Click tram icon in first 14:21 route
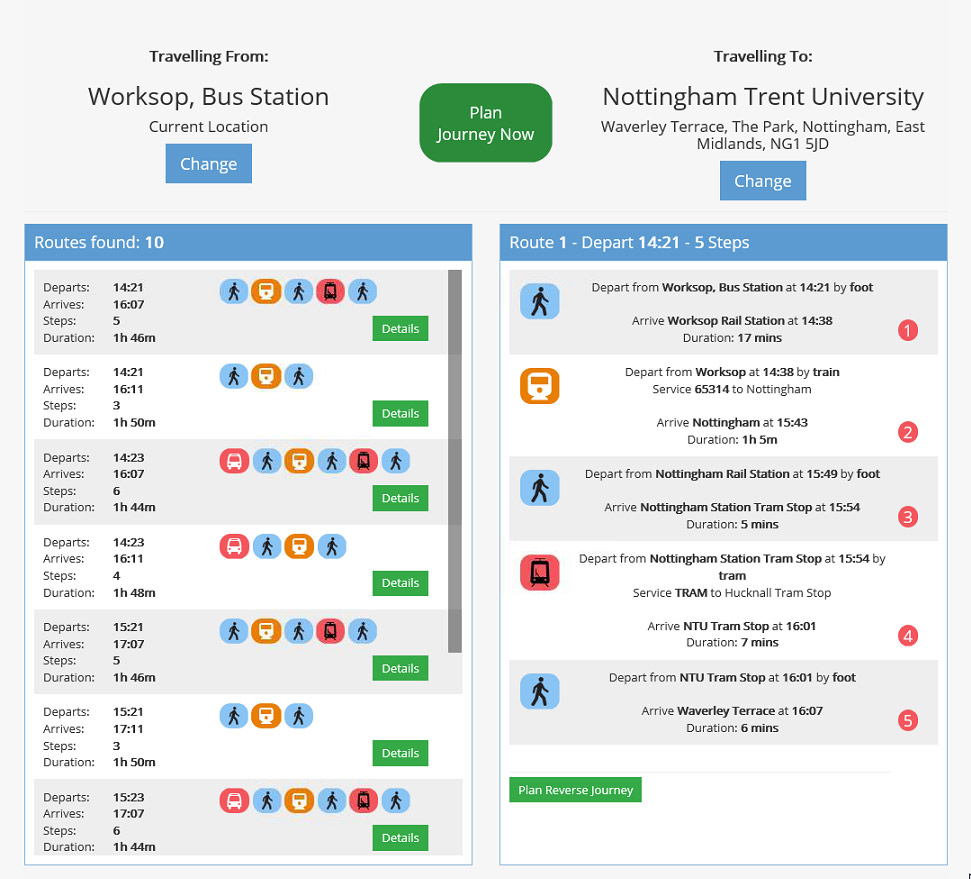This screenshot has width=971, height=879. (x=331, y=291)
